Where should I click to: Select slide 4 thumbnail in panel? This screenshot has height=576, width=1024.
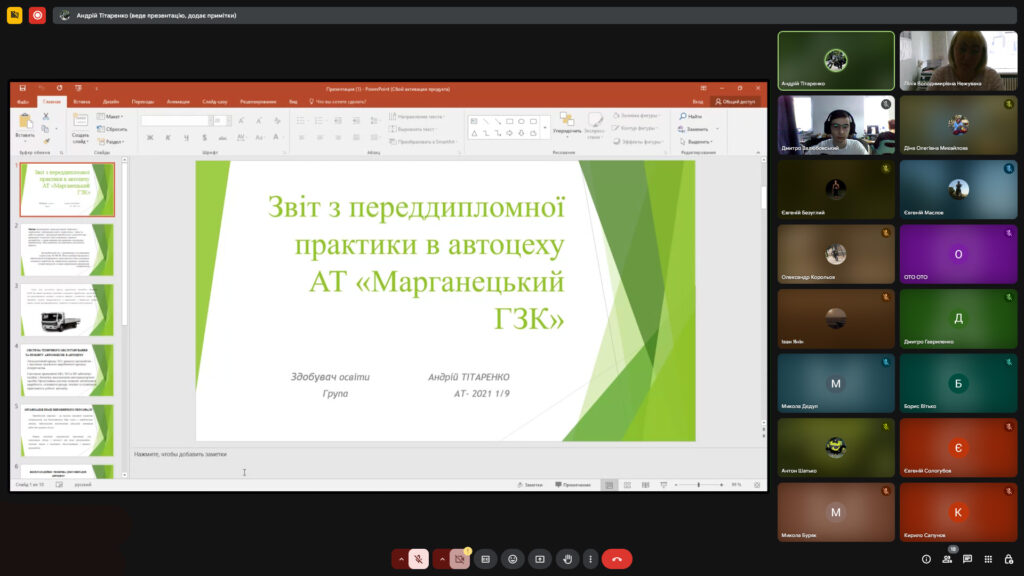tap(67, 370)
